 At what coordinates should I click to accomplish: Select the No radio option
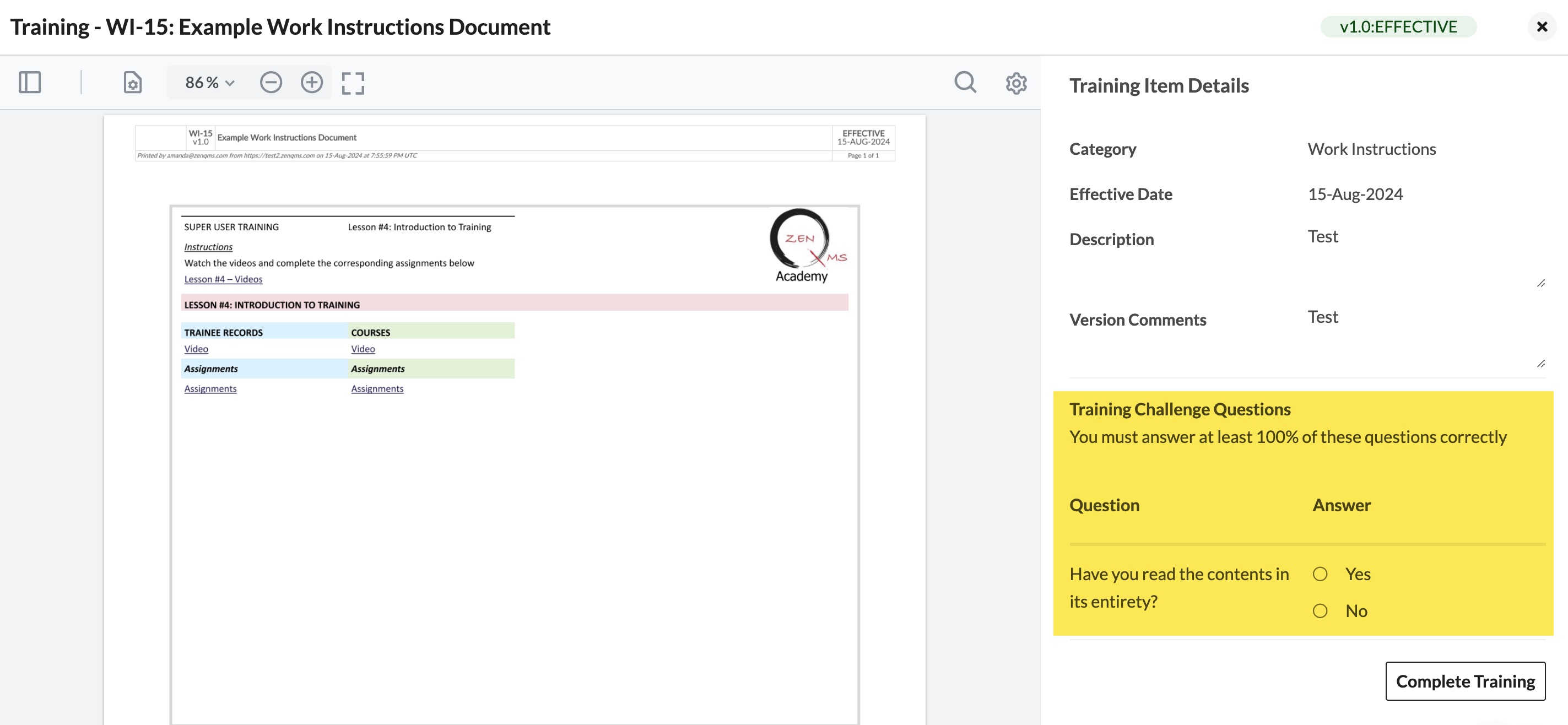(1320, 610)
